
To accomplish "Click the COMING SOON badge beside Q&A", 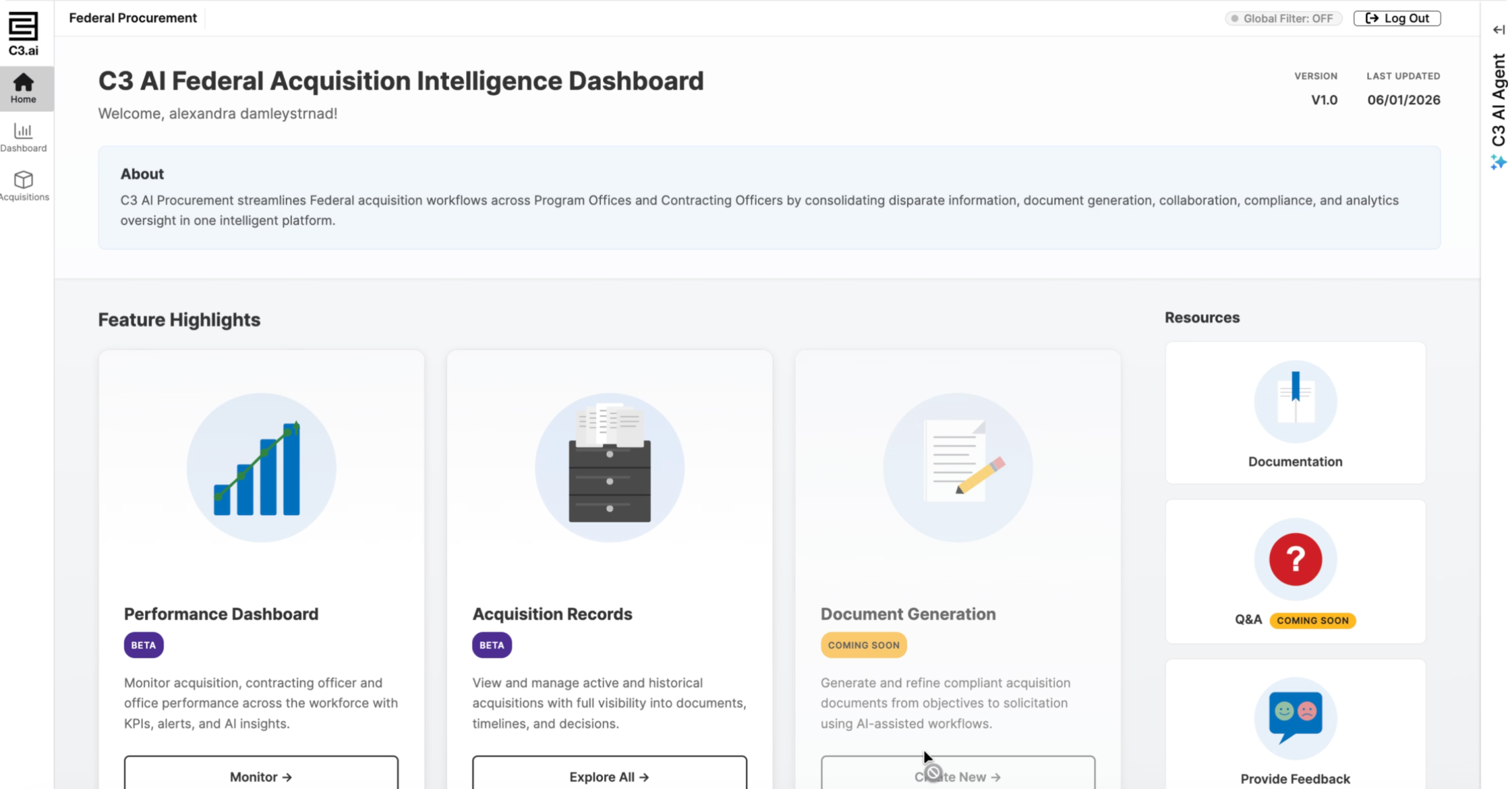I will tap(1312, 621).
